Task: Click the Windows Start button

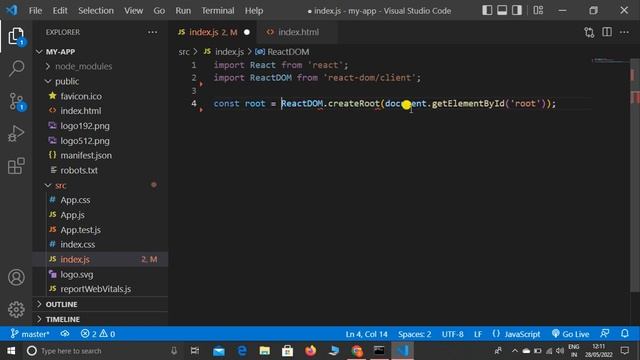Action: point(11,351)
